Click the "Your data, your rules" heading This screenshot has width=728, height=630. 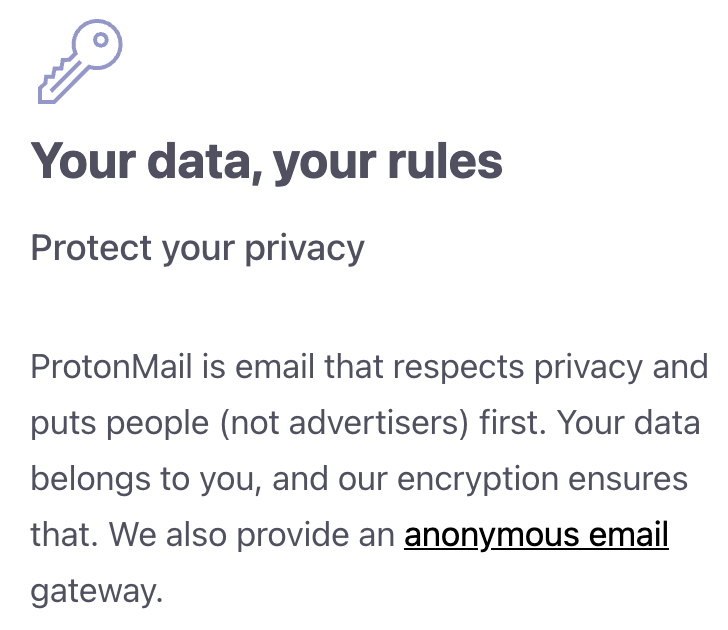(x=266, y=161)
